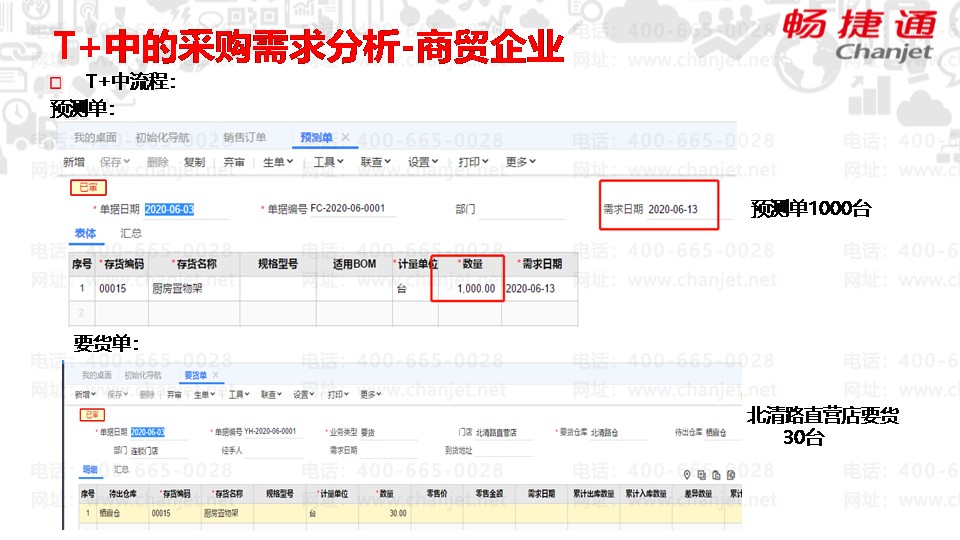Click 单据编号 field YH-2020-06-0001
The width and height of the screenshot is (960, 540).
click(x=273, y=432)
